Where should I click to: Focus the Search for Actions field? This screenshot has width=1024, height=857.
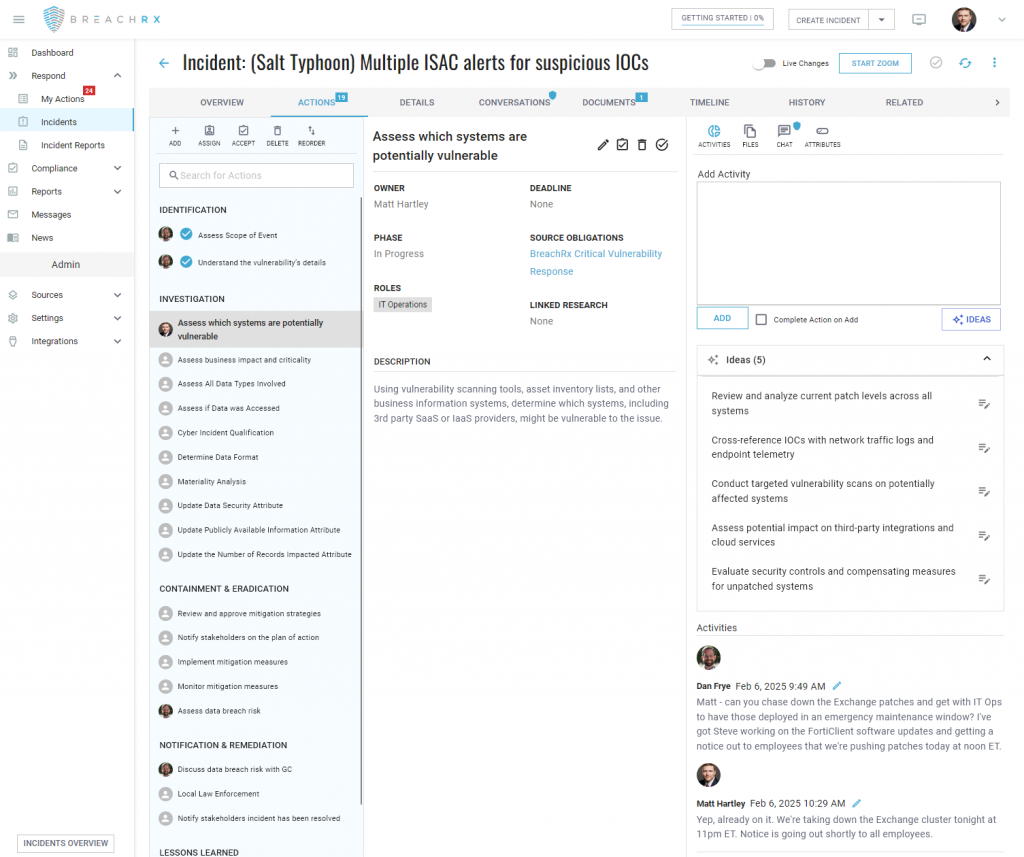pos(257,175)
